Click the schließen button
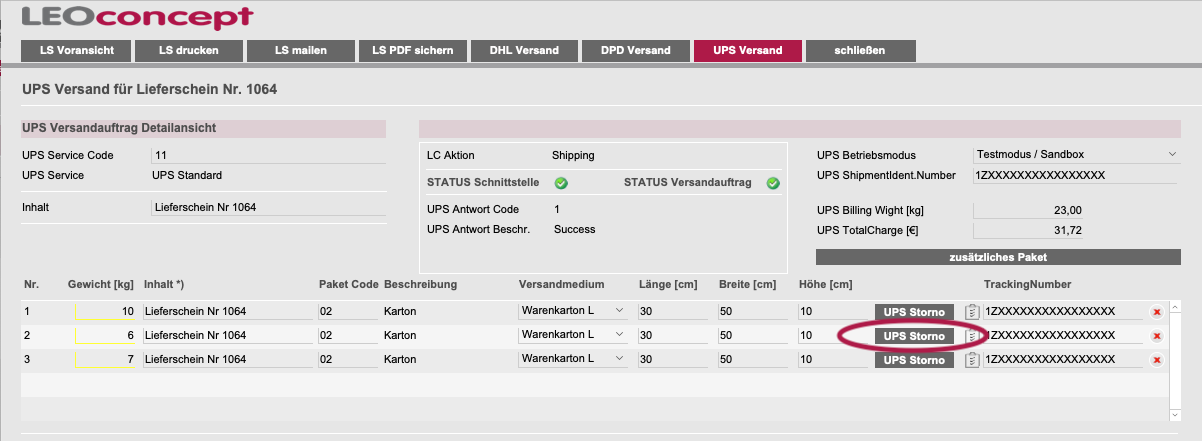Image resolution: width=1202 pixels, height=441 pixels. [x=860, y=51]
